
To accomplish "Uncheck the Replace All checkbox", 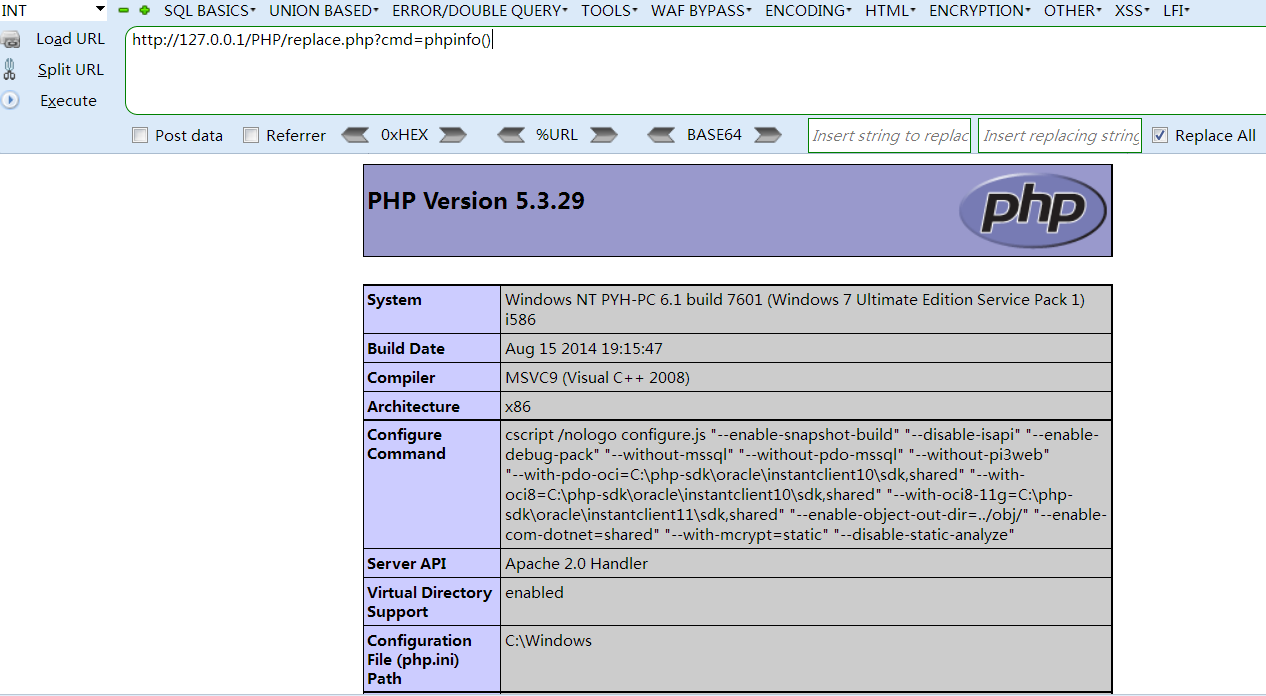I will tap(1160, 135).
